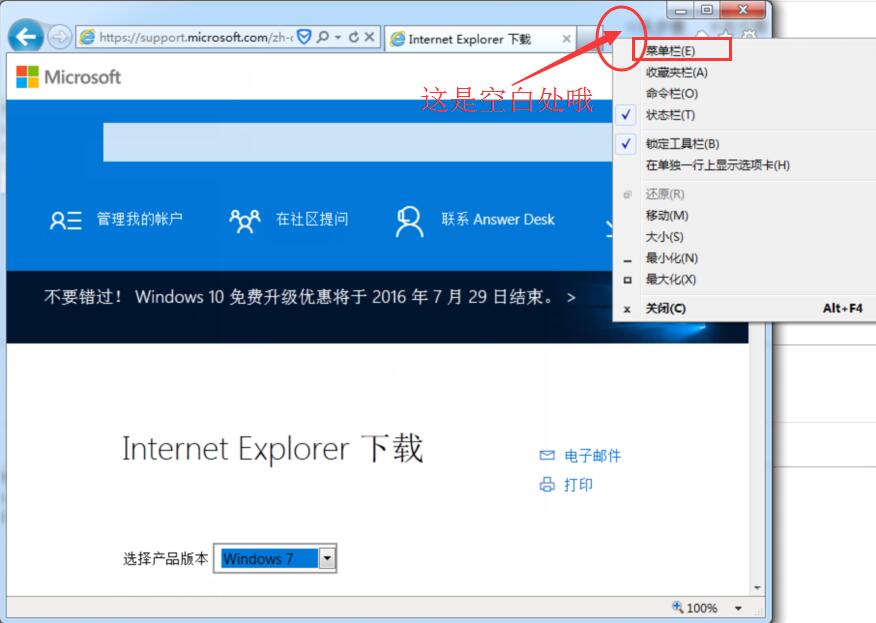The width and height of the screenshot is (876, 623).
Task: Choose 关闭(C) Alt+F4 in the context menu
Action: click(x=746, y=308)
